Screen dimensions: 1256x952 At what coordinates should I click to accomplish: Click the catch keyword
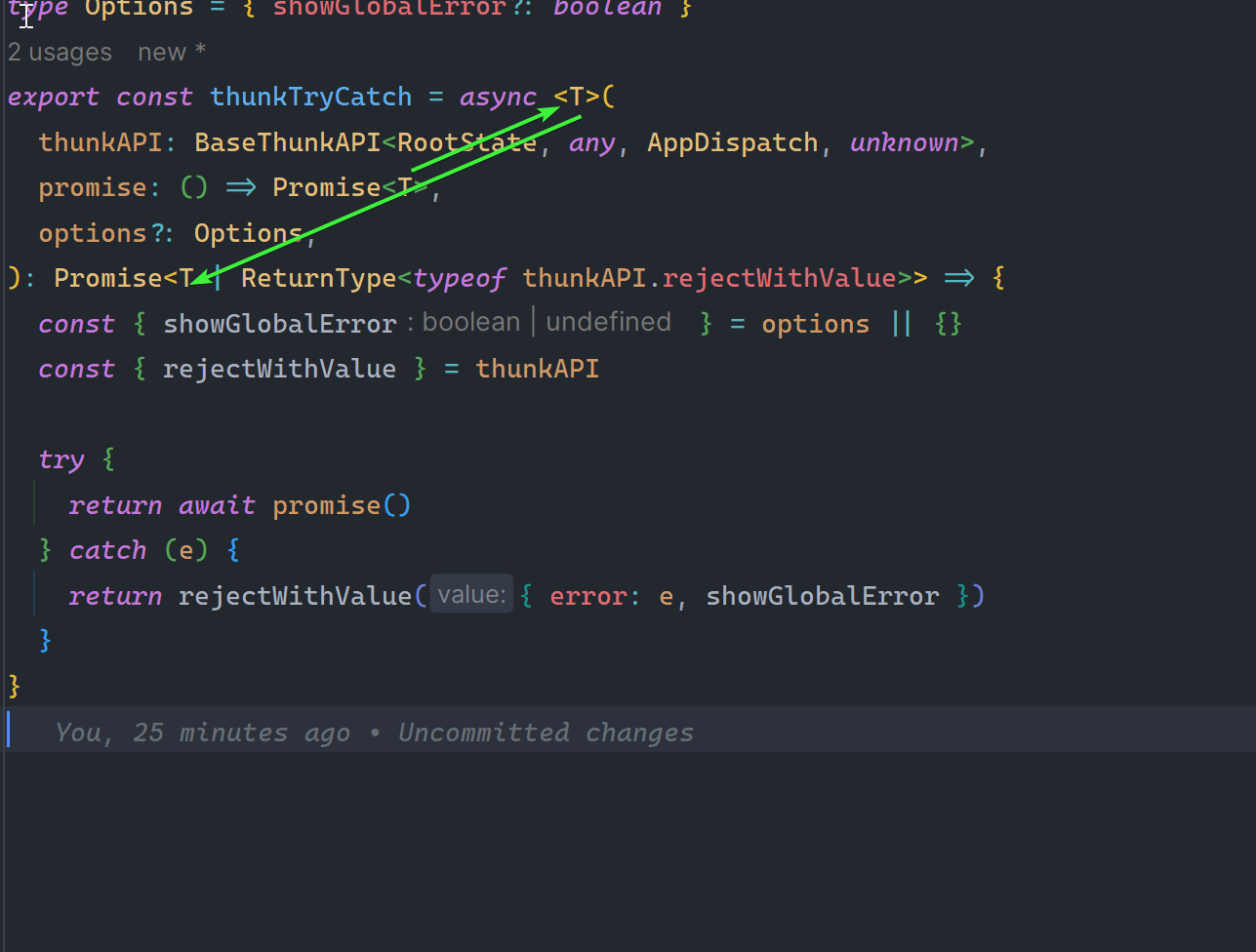107,550
